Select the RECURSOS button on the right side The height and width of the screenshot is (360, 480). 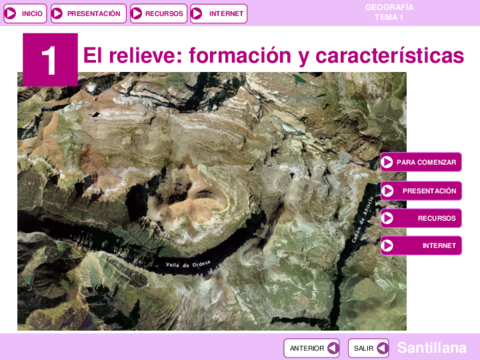click(421, 218)
